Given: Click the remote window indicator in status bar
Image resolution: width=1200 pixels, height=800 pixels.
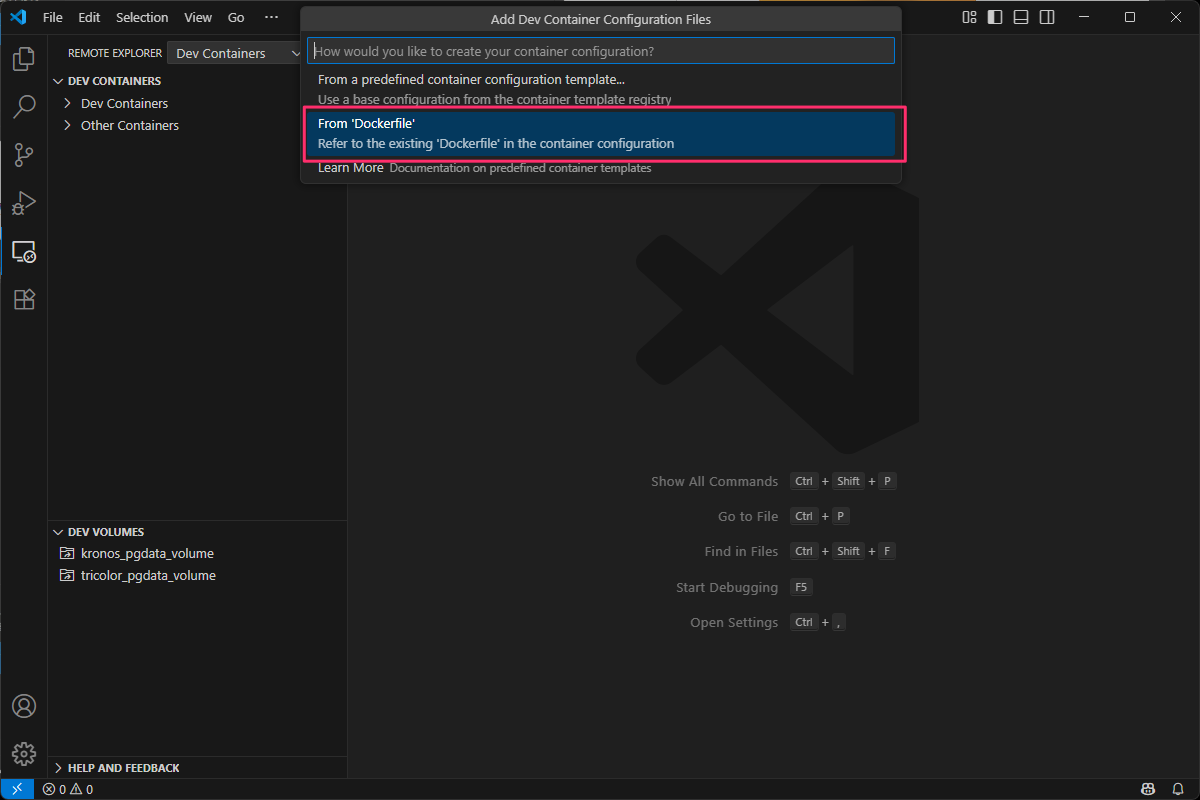Looking at the screenshot, I should pos(18,790).
